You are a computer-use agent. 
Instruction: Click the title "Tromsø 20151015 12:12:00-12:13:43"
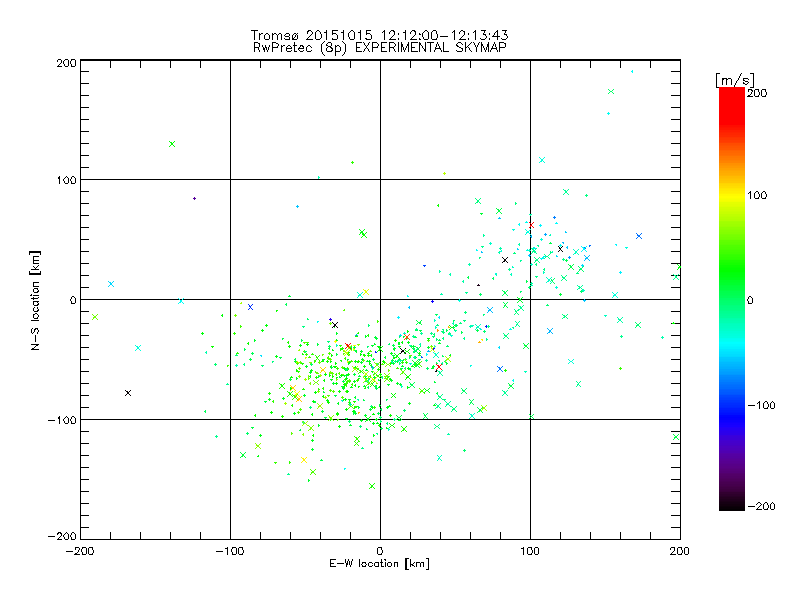379,35
